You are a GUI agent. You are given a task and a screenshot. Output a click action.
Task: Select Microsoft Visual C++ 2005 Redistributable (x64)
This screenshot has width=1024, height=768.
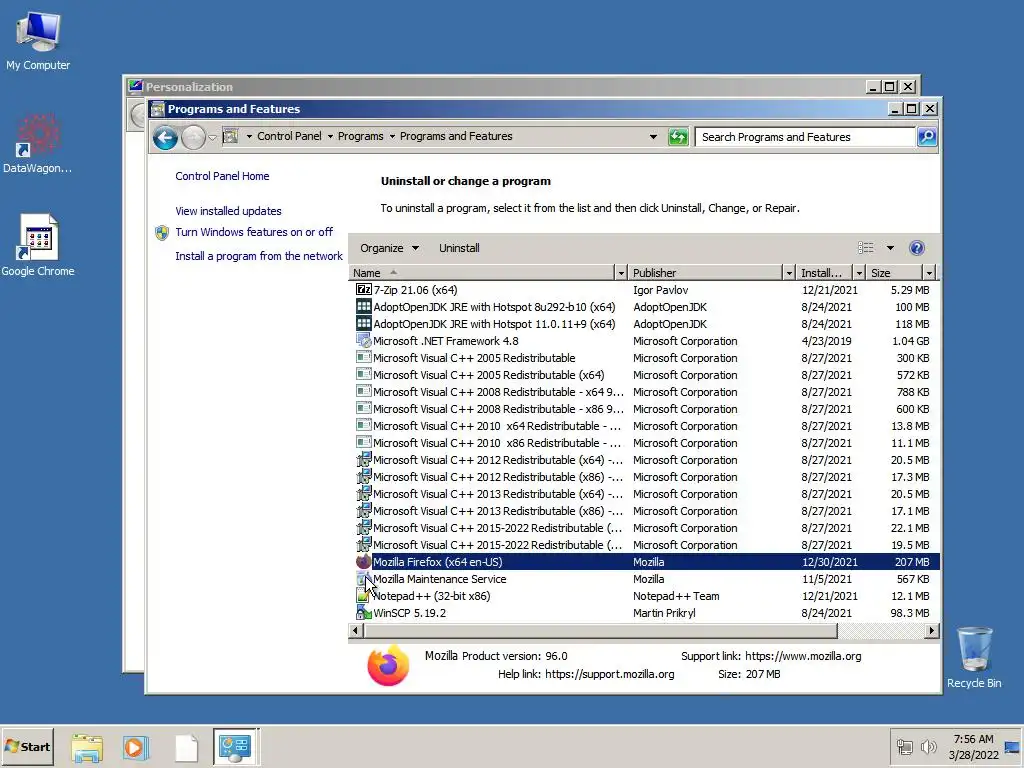[644, 375]
